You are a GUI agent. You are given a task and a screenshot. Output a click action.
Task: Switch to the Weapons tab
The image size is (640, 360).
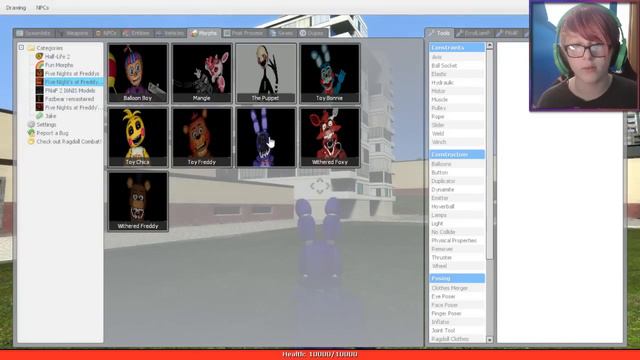73,33
